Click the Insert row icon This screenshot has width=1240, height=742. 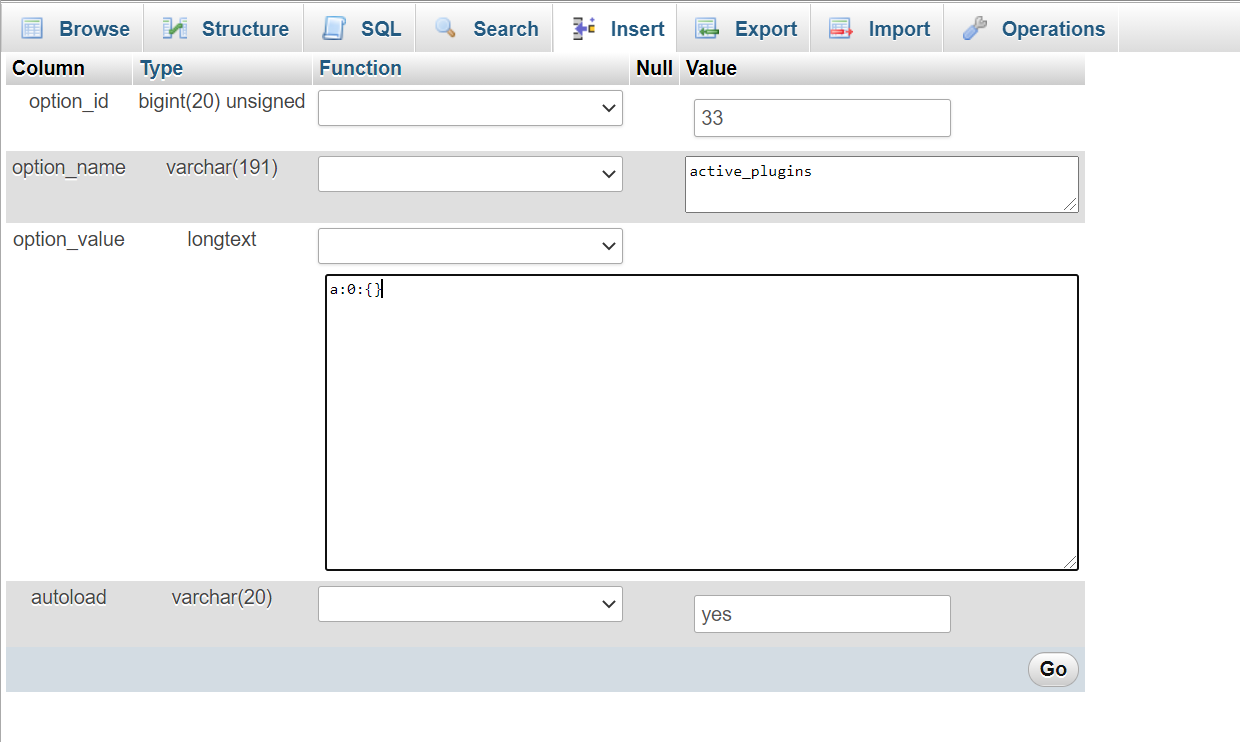point(584,29)
